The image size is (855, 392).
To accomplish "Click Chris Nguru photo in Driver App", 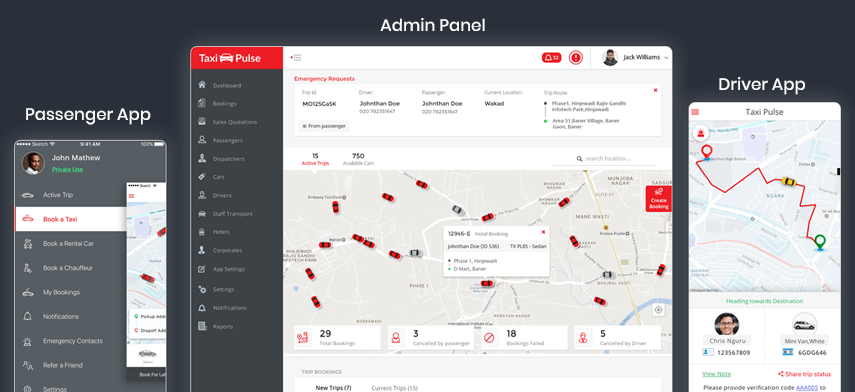I will pos(726,324).
